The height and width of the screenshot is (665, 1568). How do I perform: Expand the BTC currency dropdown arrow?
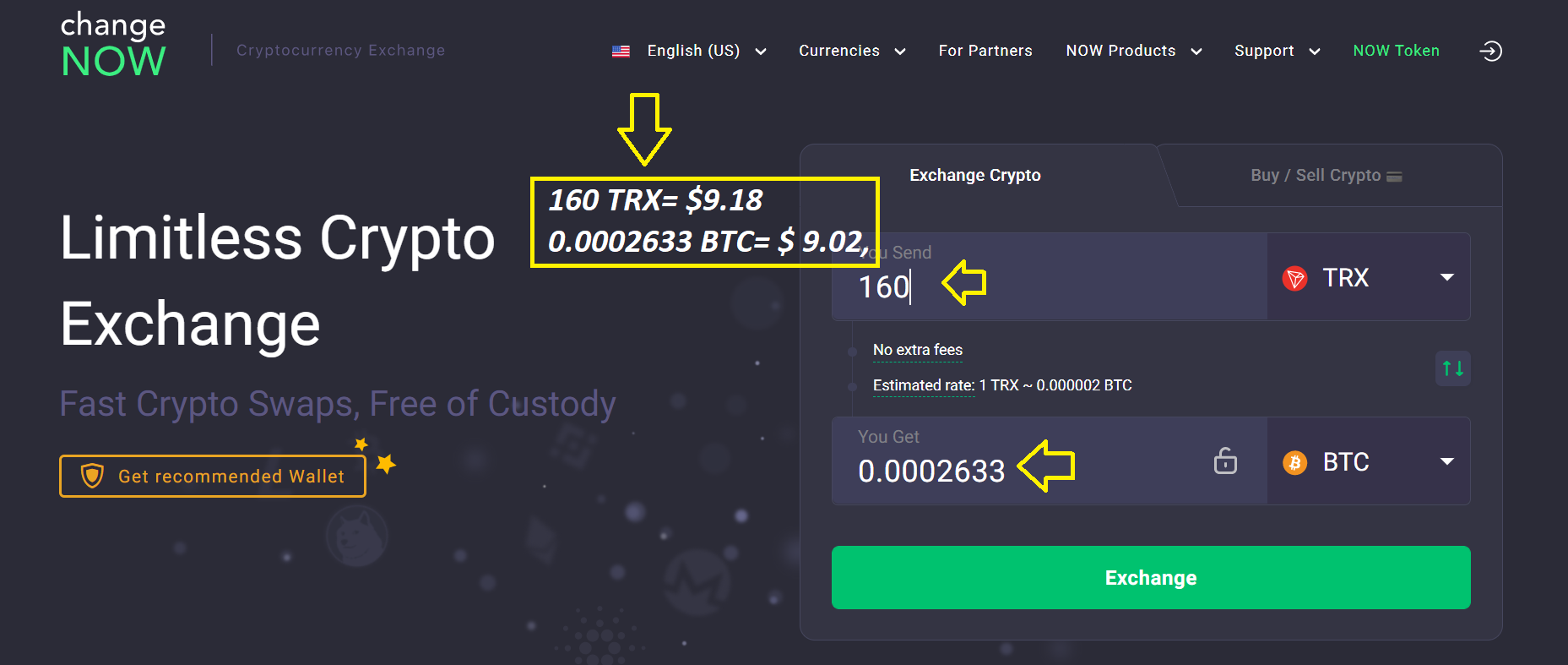click(x=1447, y=461)
